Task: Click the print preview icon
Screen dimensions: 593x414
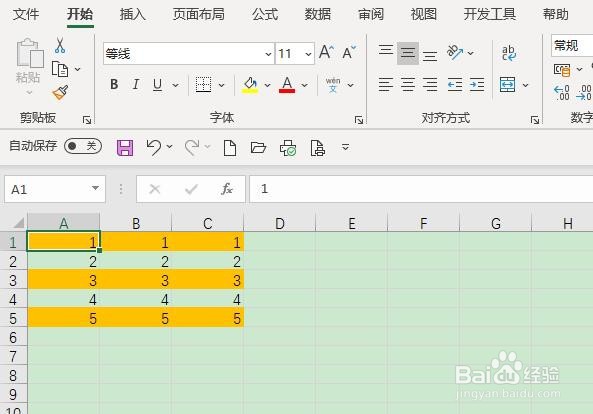Action: (318, 147)
